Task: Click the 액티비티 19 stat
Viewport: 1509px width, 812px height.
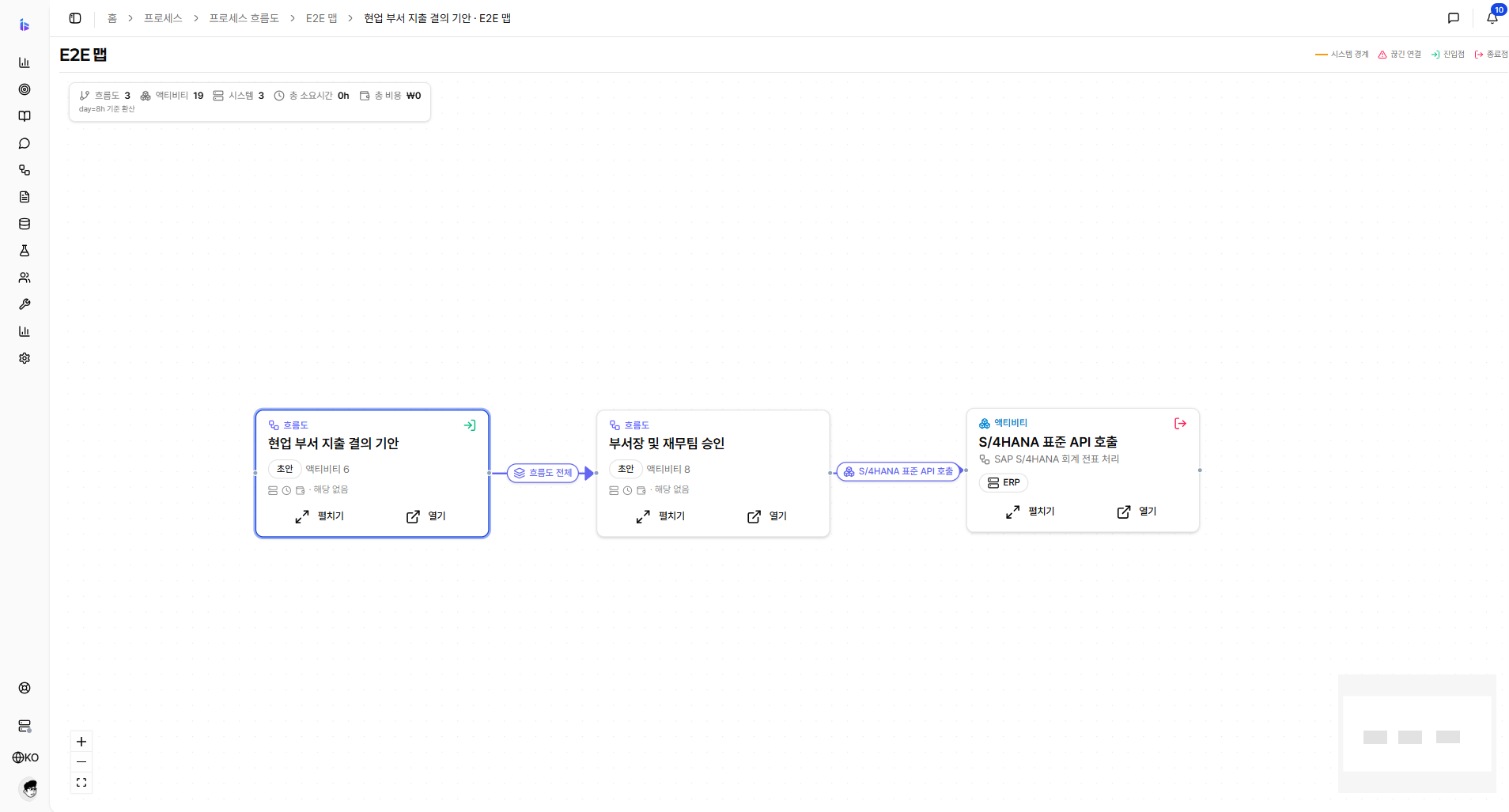Action: coord(172,96)
